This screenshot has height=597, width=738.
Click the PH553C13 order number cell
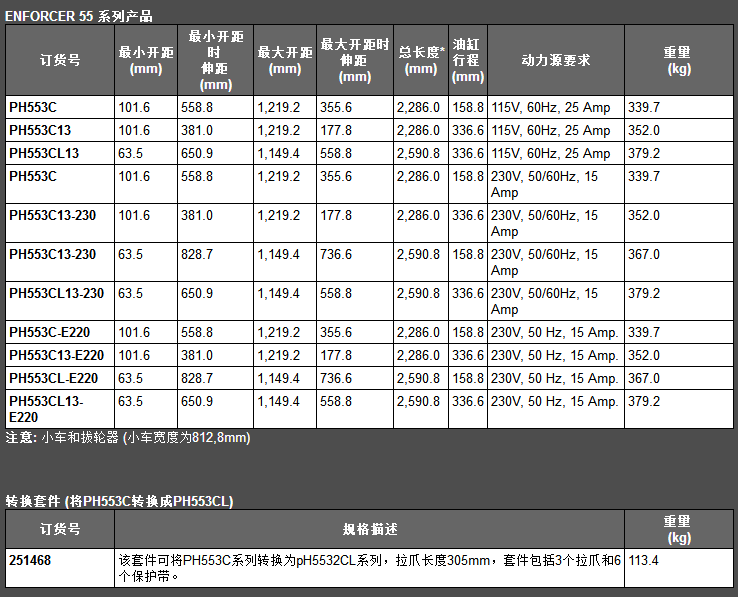pyautogui.click(x=40, y=130)
